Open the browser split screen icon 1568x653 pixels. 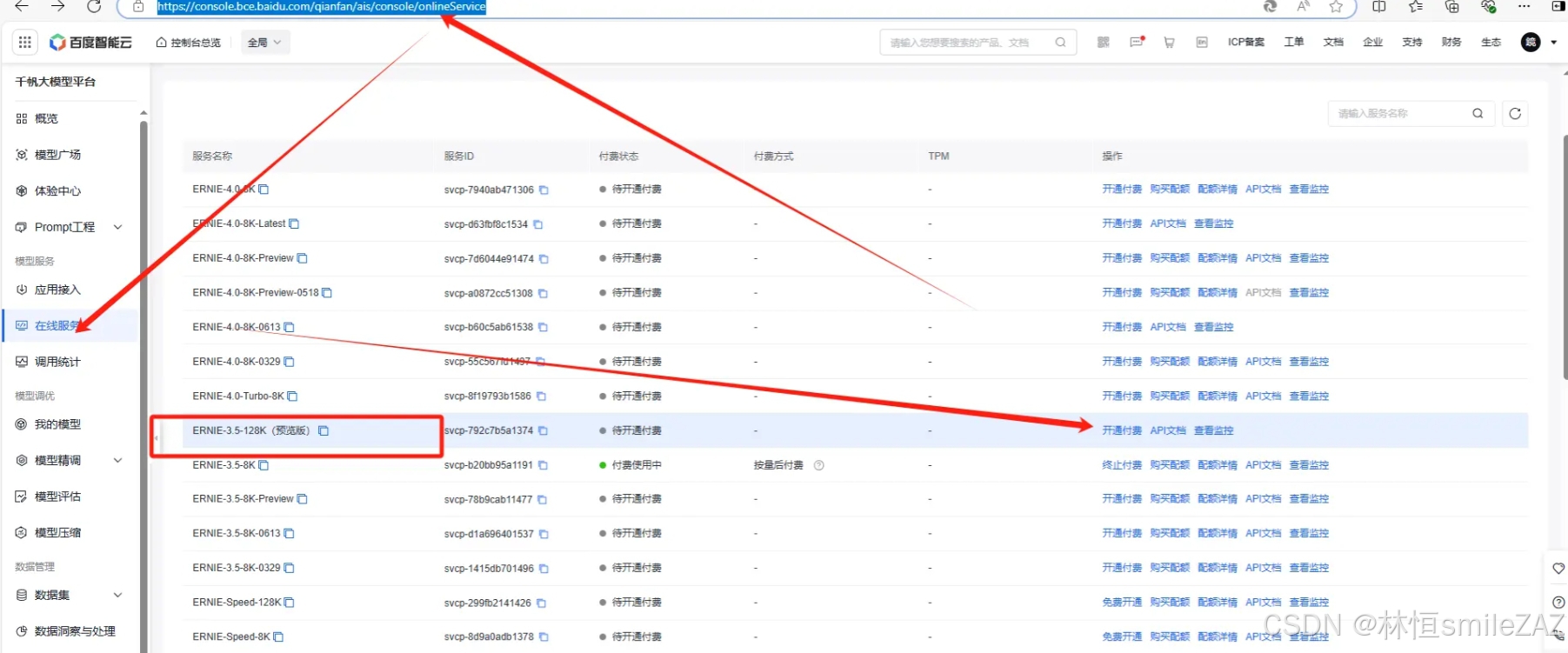coord(1379,6)
